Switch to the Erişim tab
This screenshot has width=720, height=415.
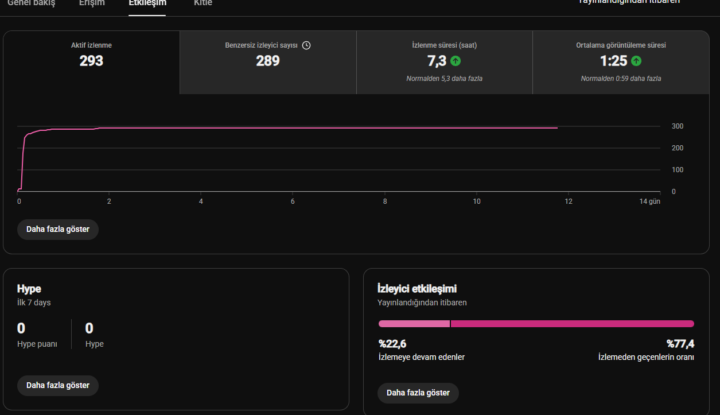click(x=92, y=3)
